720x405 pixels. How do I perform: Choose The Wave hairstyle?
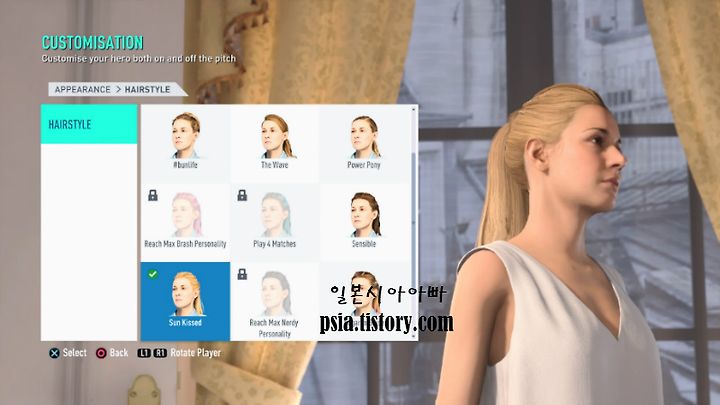click(275, 143)
